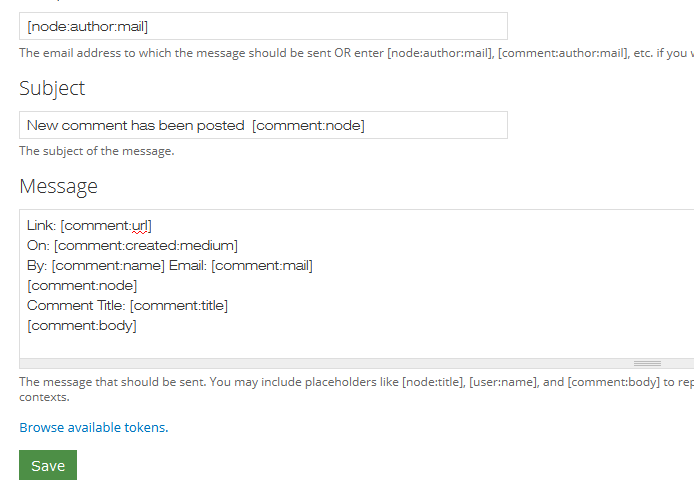
Task: Click the Comment Title: [comment:title] line
Action: pos(127,306)
